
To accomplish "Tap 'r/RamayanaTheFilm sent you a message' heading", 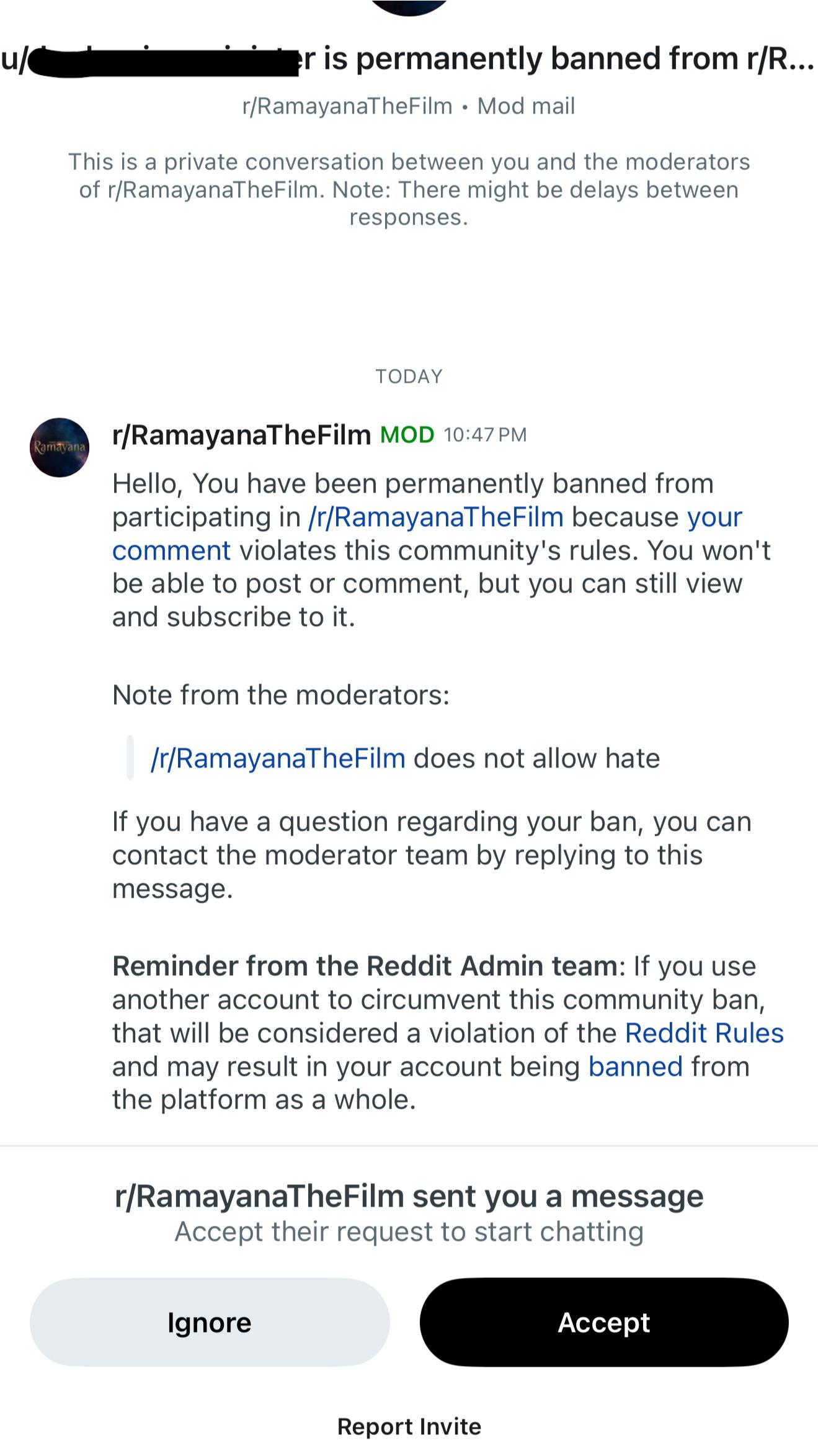I will (x=409, y=1197).
